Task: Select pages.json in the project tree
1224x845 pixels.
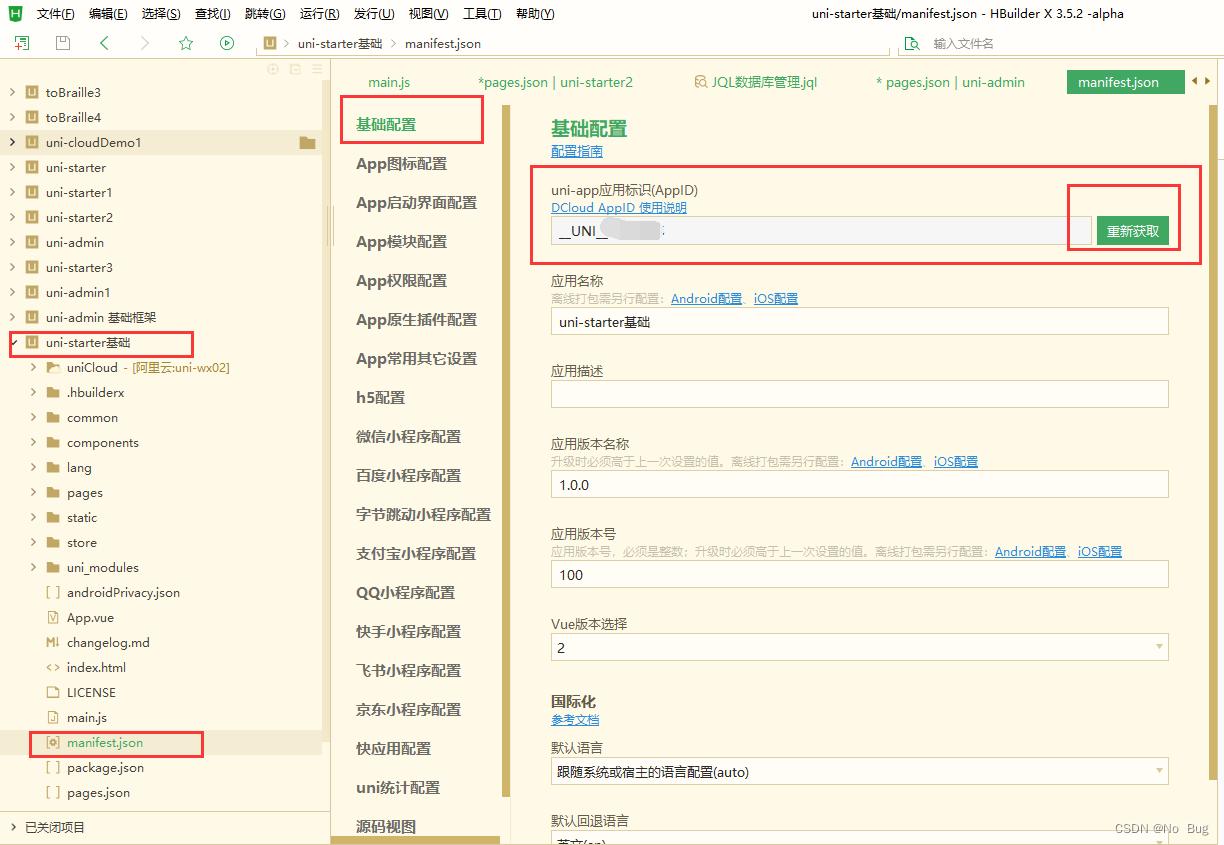Action: tap(98, 793)
